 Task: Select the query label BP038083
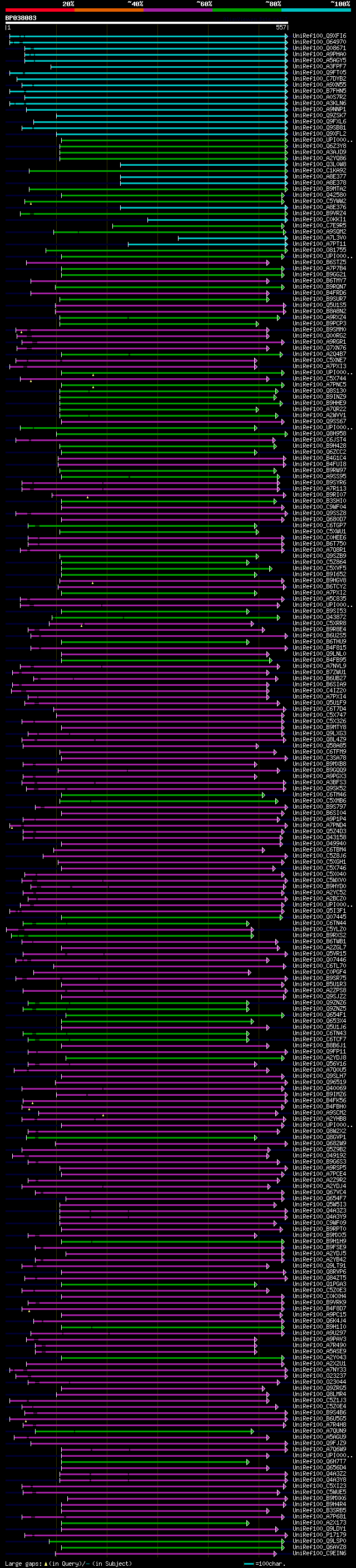pos(21,18)
